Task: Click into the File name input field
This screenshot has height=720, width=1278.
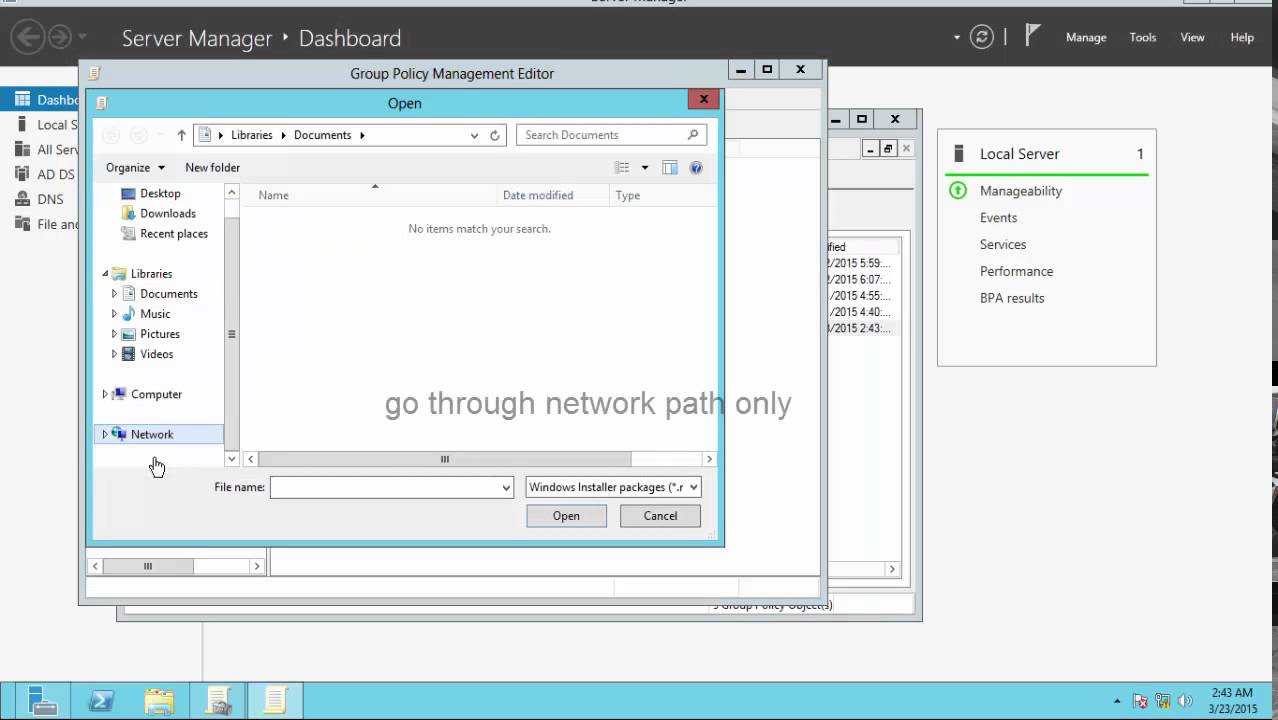Action: [385, 487]
